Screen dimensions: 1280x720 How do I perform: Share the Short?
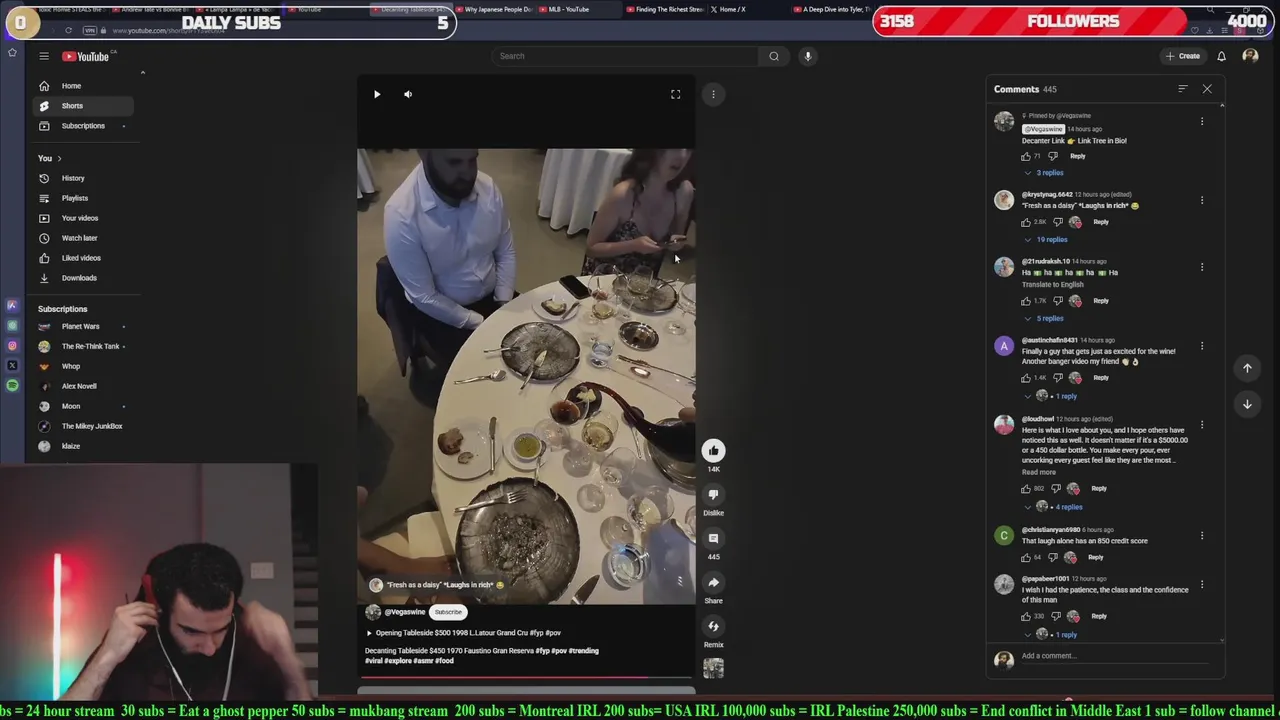click(x=713, y=583)
